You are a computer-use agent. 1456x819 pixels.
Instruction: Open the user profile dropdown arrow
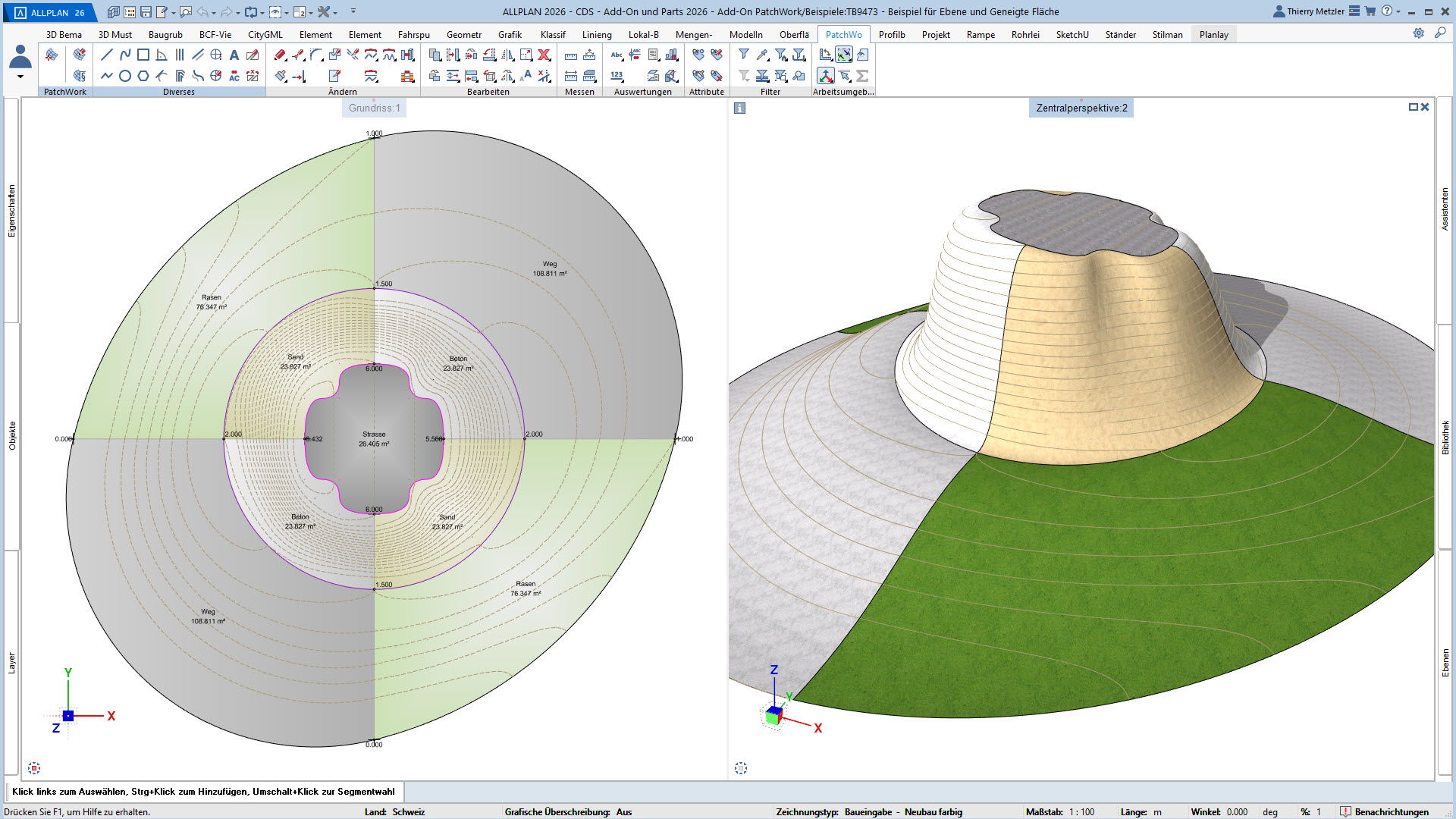pyautogui.click(x=20, y=77)
